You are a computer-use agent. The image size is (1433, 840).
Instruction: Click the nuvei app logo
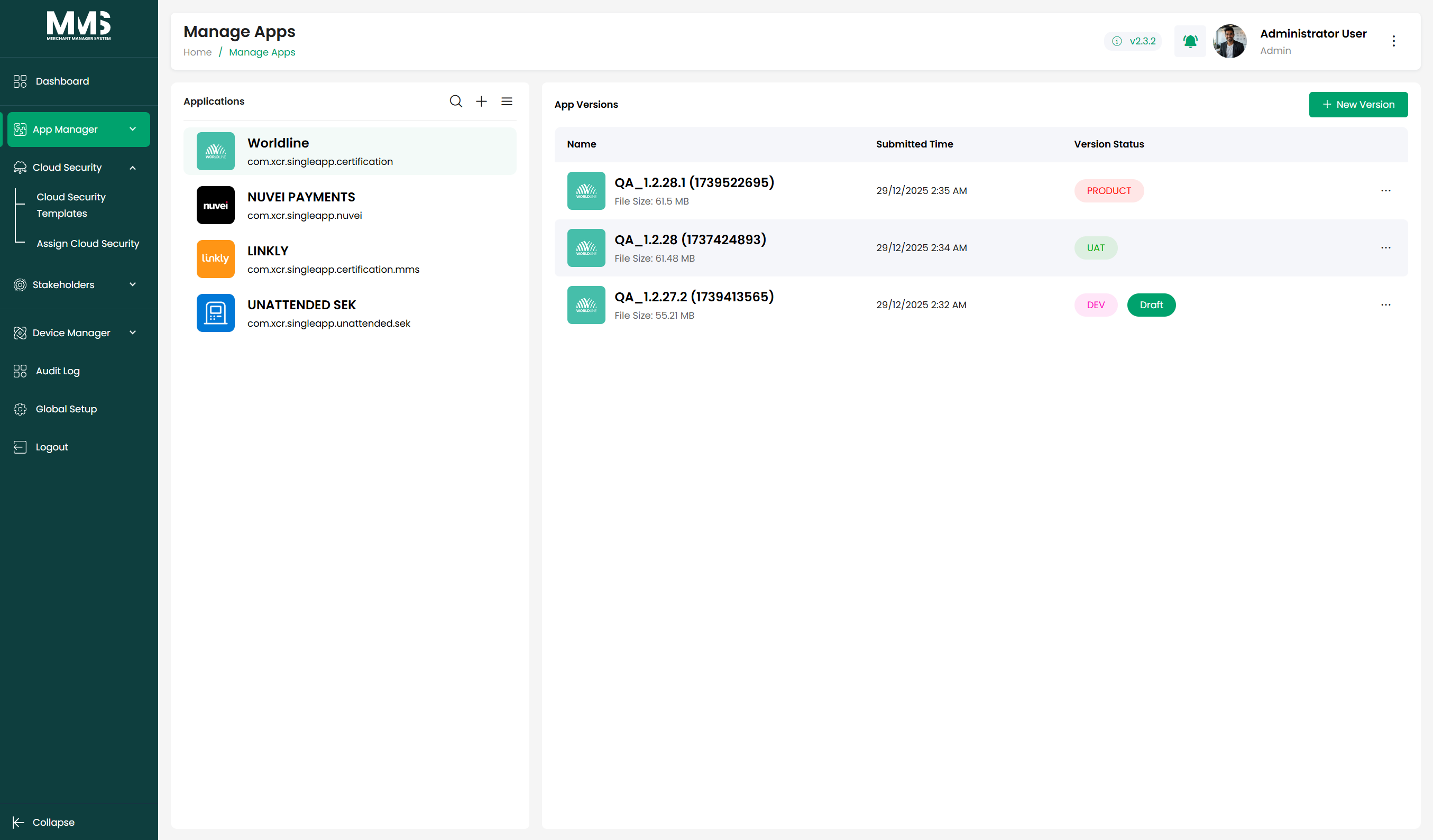point(216,205)
